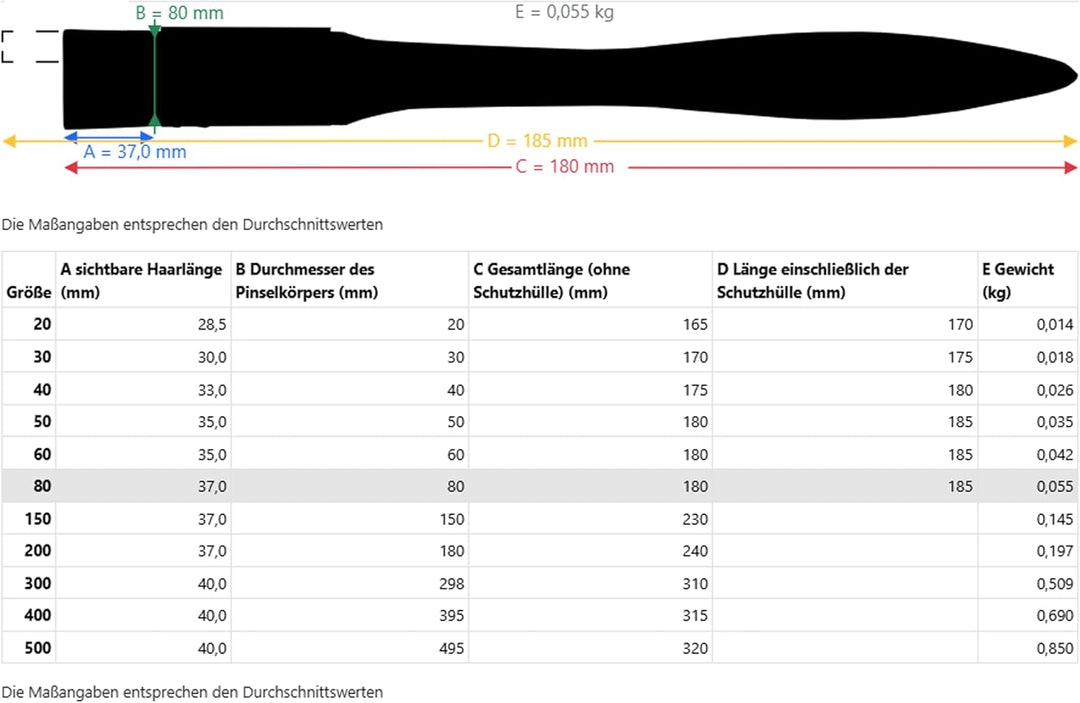Screen dimensions: 1080x703
Task: Click the 'E = 0,055 kg' diagram label
Action: (x=564, y=12)
